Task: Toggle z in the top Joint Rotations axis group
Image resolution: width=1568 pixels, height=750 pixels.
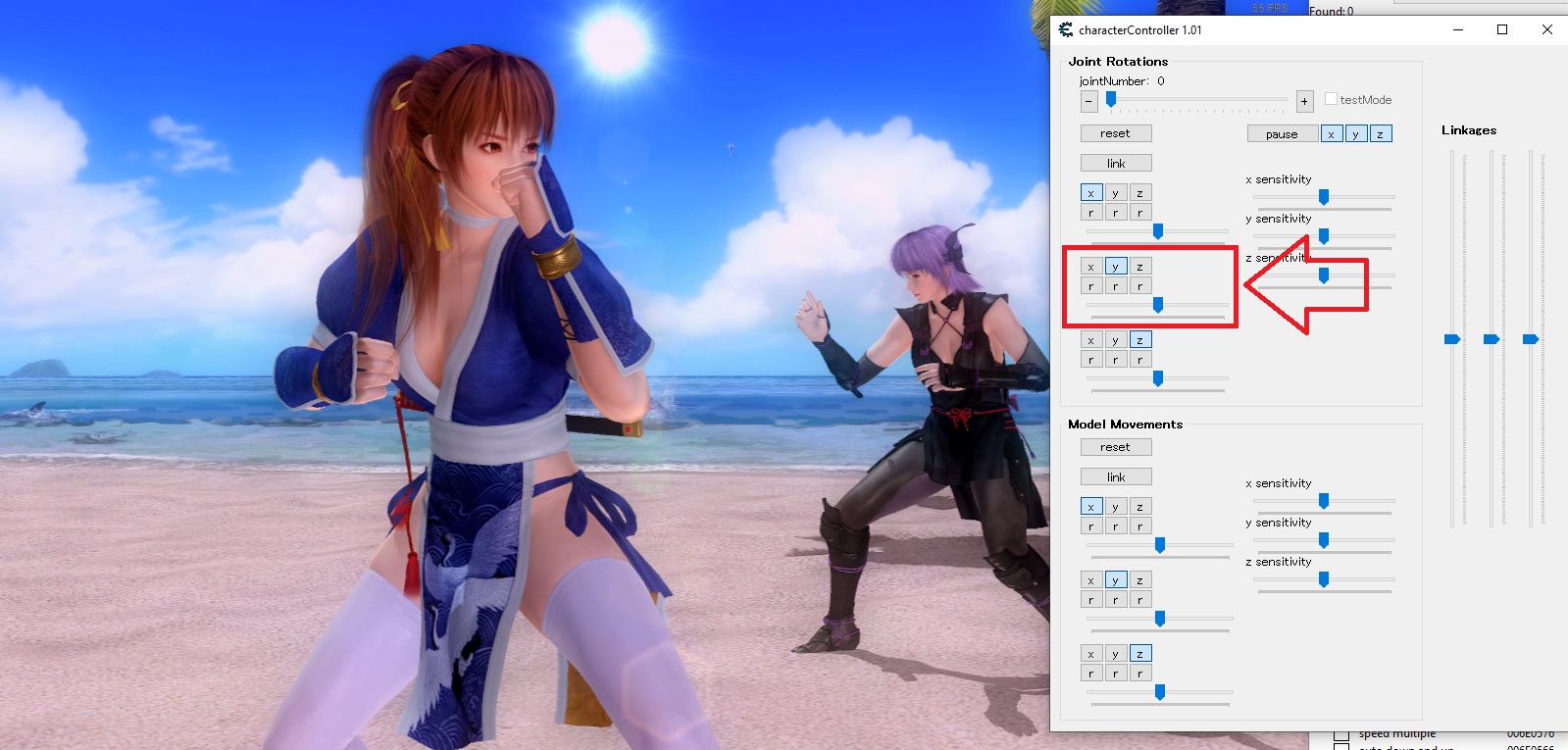Action: pyautogui.click(x=1139, y=193)
